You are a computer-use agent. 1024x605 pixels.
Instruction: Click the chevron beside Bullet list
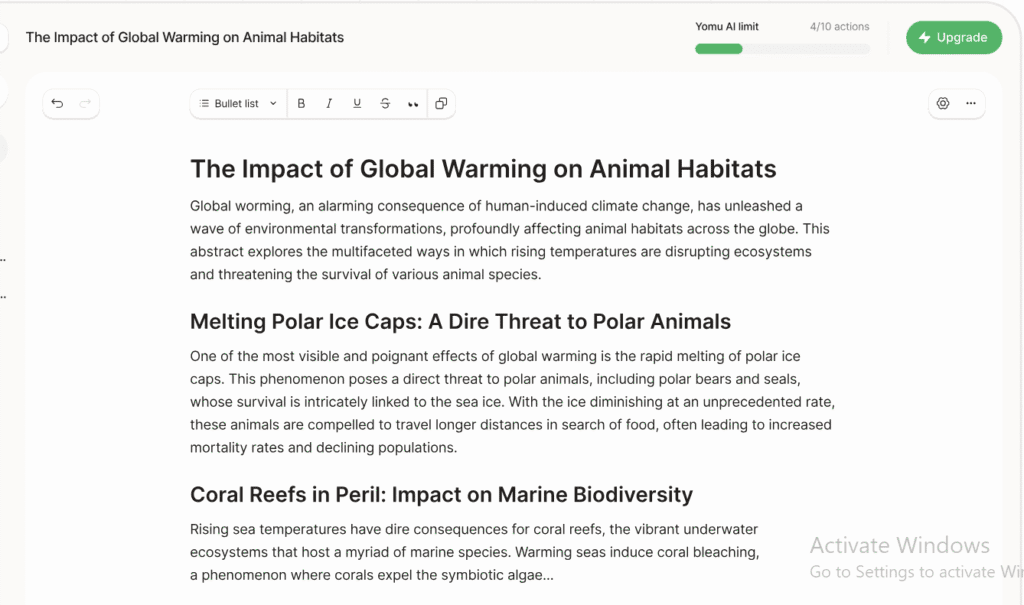point(273,103)
